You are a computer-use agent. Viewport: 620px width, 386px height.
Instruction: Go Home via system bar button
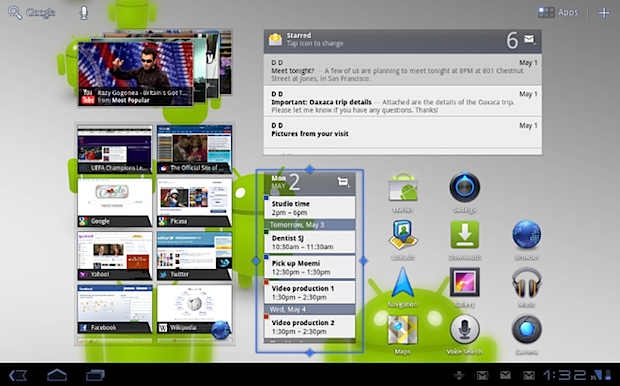pos(57,375)
